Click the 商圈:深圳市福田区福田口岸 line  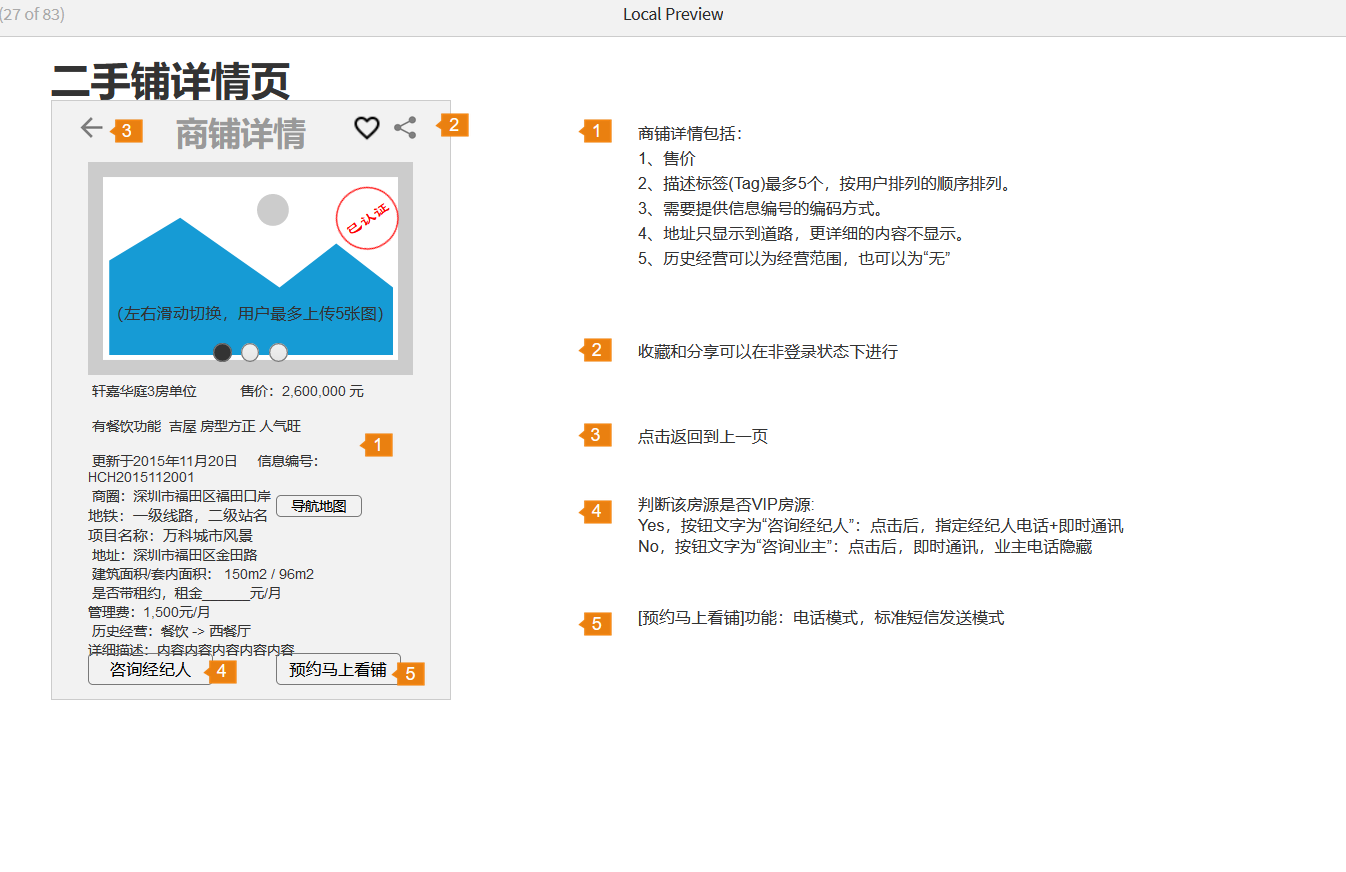tap(181, 496)
